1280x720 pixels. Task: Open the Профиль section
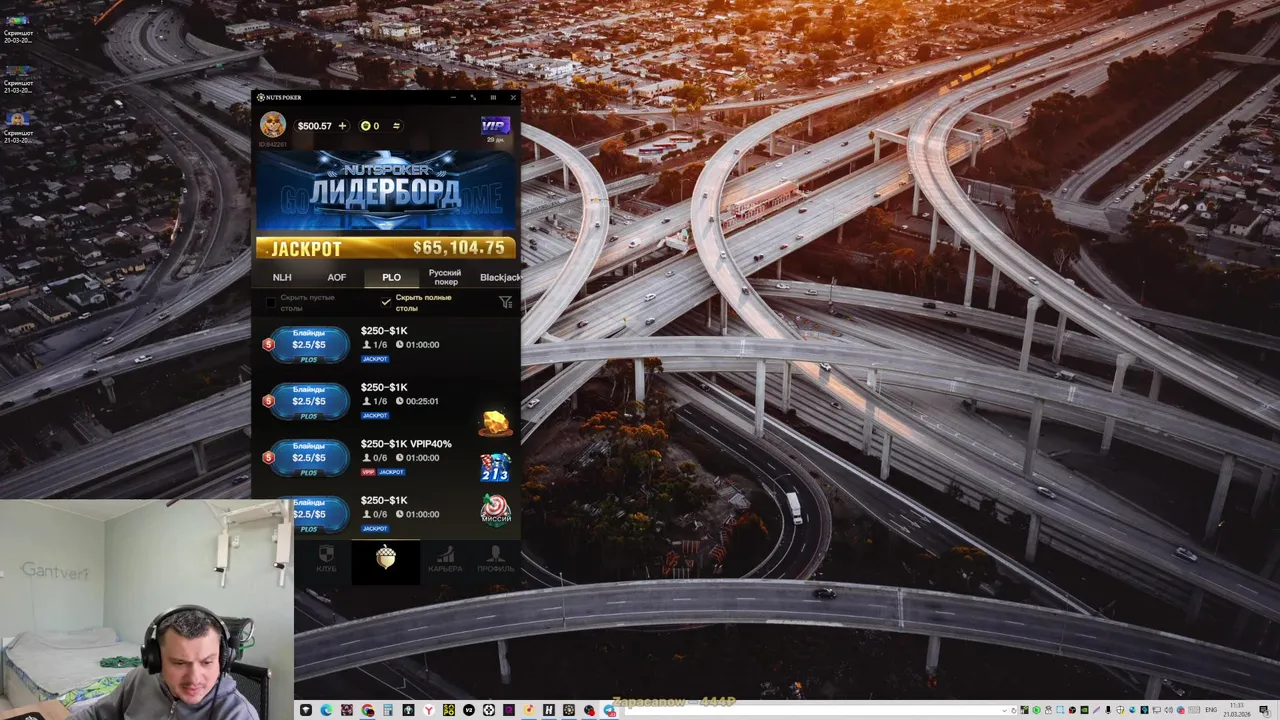(495, 558)
